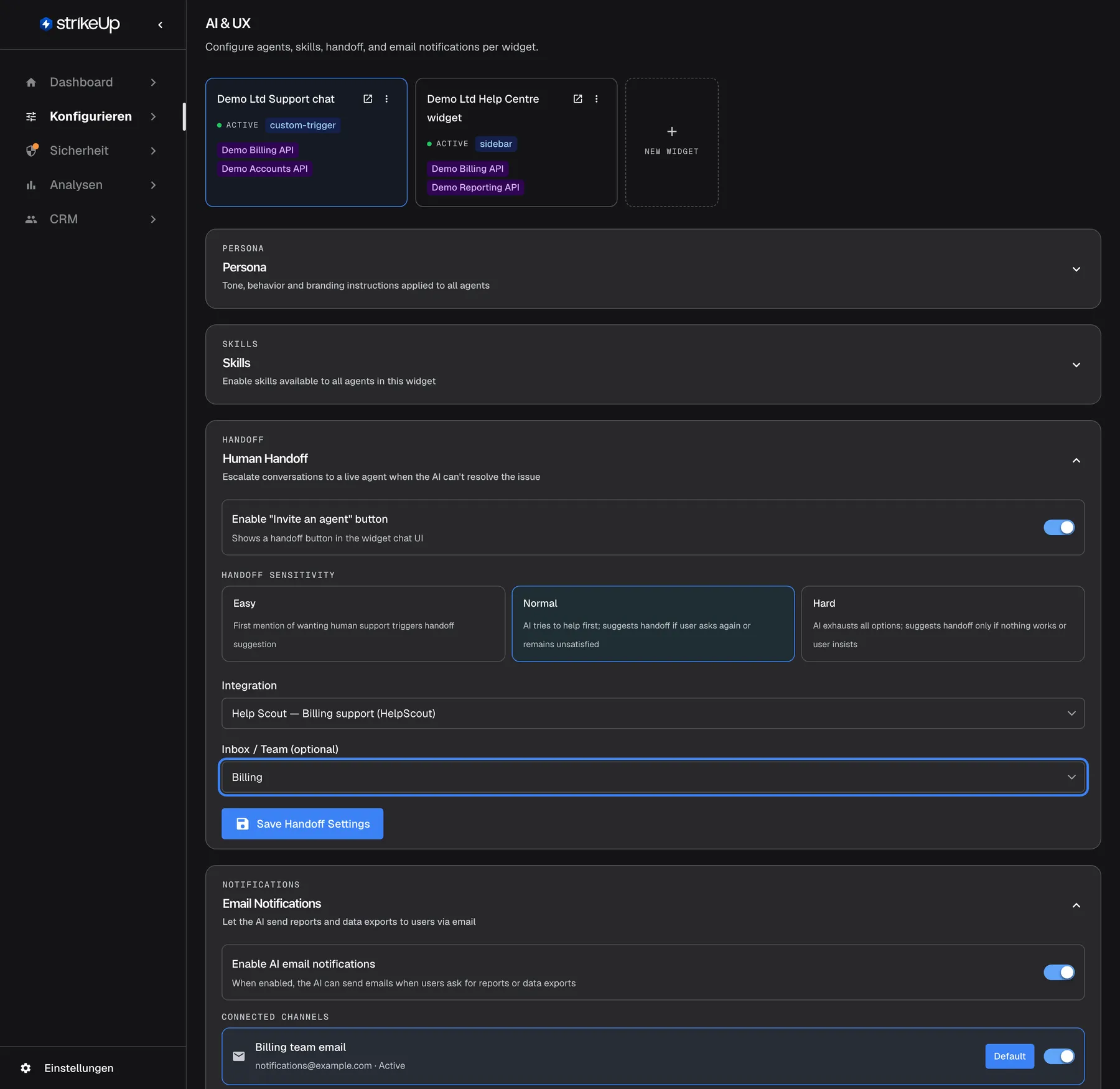This screenshot has width=1120, height=1089.
Task: Click the NEW WIDGET label
Action: [672, 151]
